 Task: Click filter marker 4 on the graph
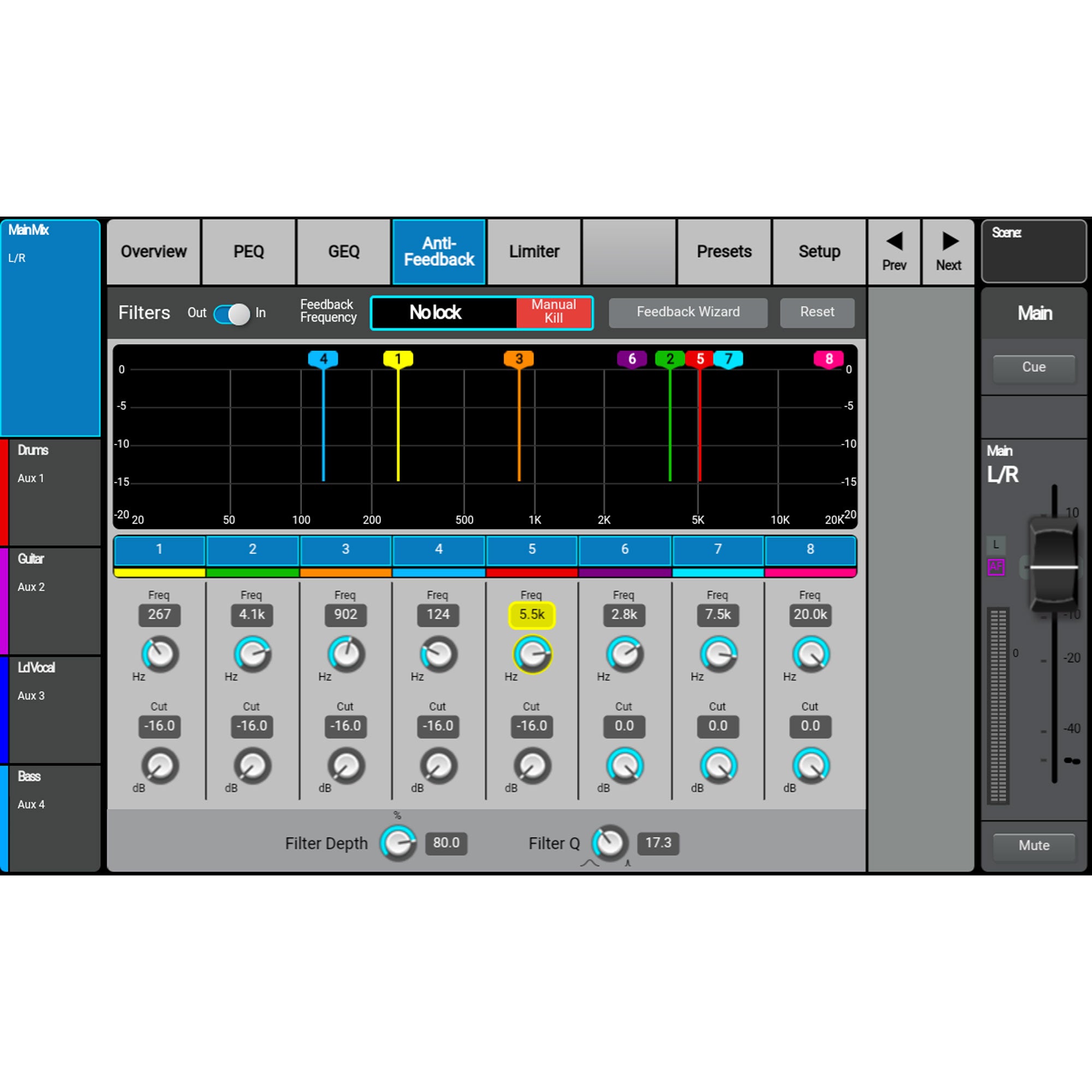tap(323, 358)
